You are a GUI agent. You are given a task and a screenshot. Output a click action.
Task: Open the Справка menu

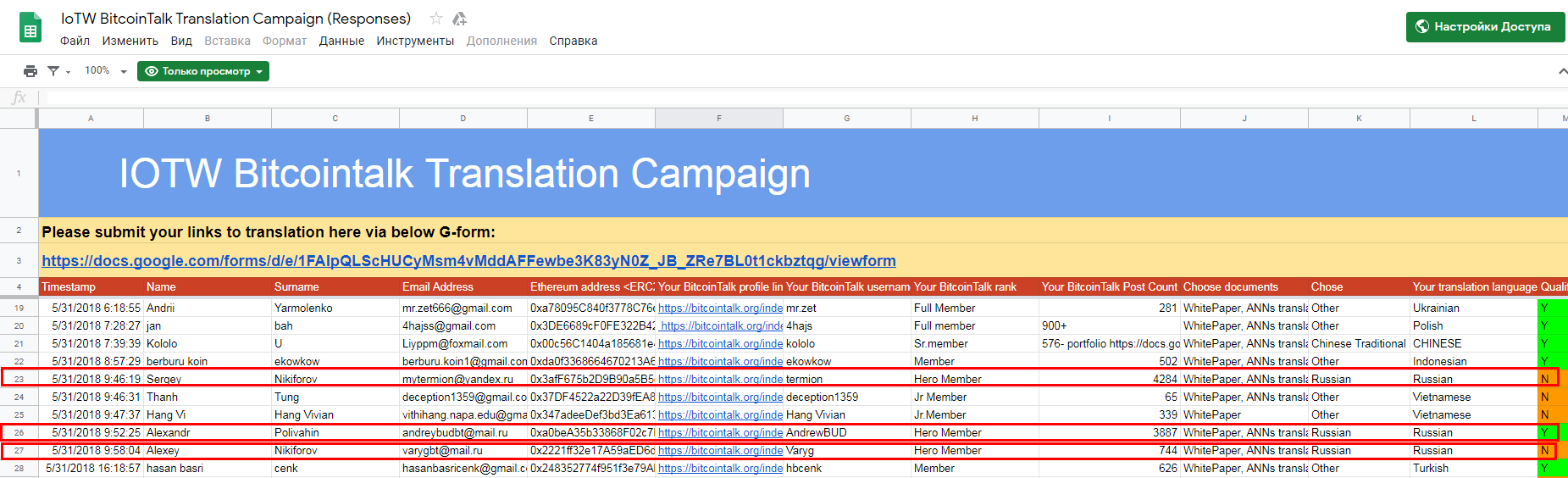click(x=573, y=41)
